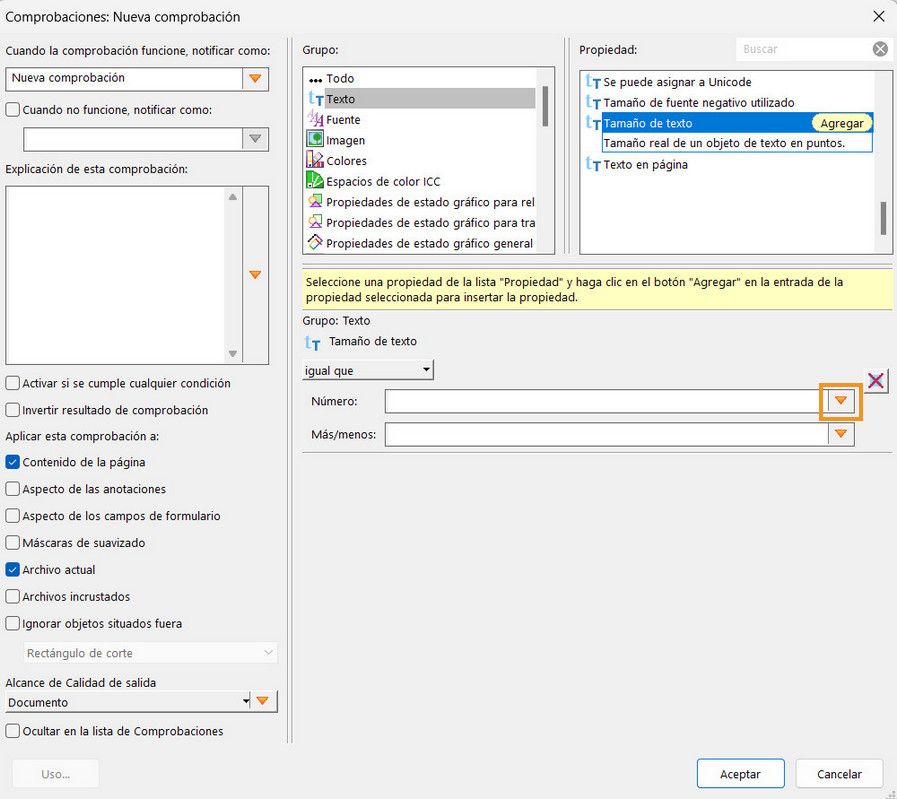Clear the Buscar search field with X icon
The height and width of the screenshot is (799, 897).
tap(880, 49)
